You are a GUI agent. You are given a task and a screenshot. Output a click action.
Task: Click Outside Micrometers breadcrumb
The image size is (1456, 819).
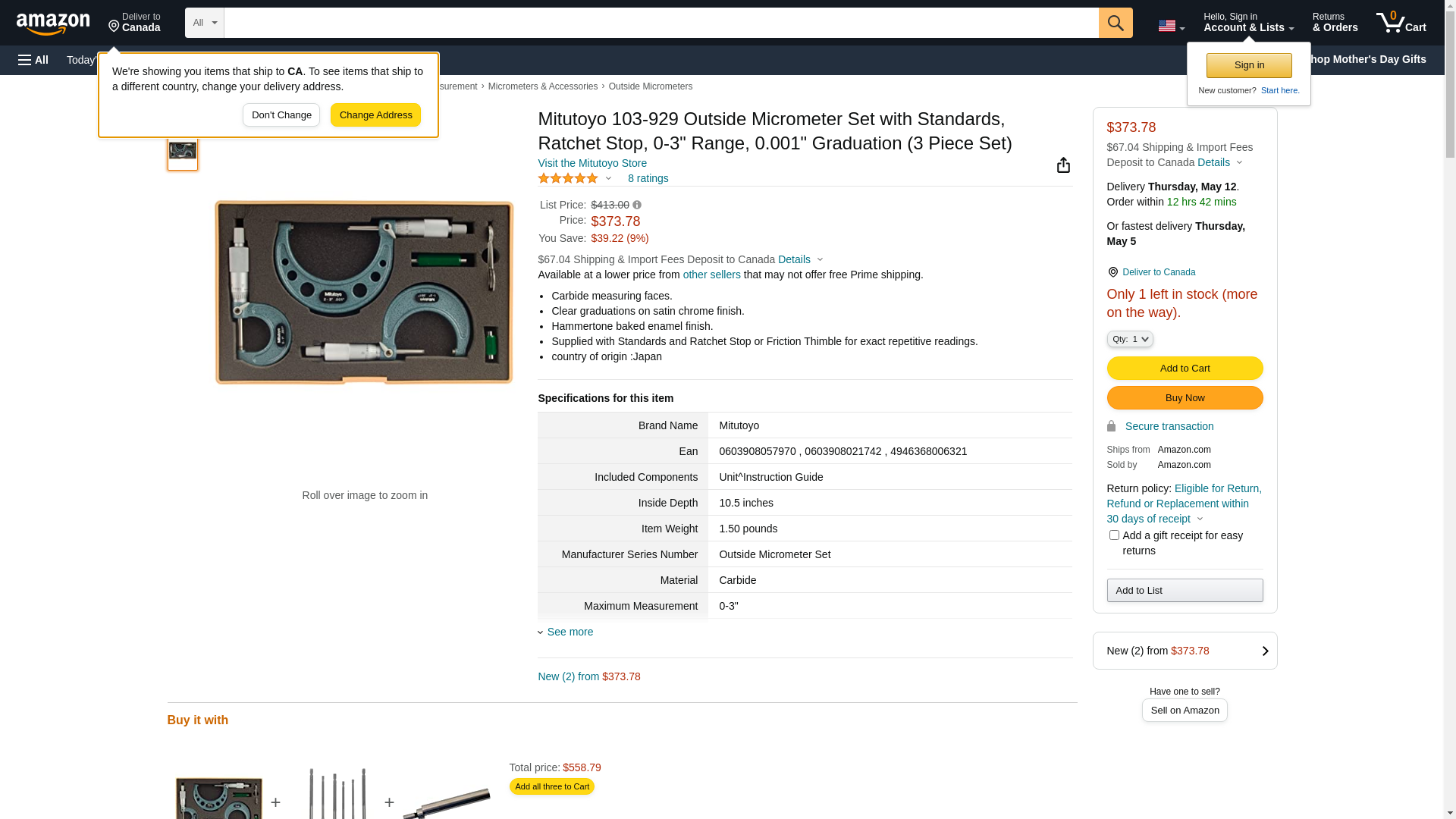tap(650, 86)
